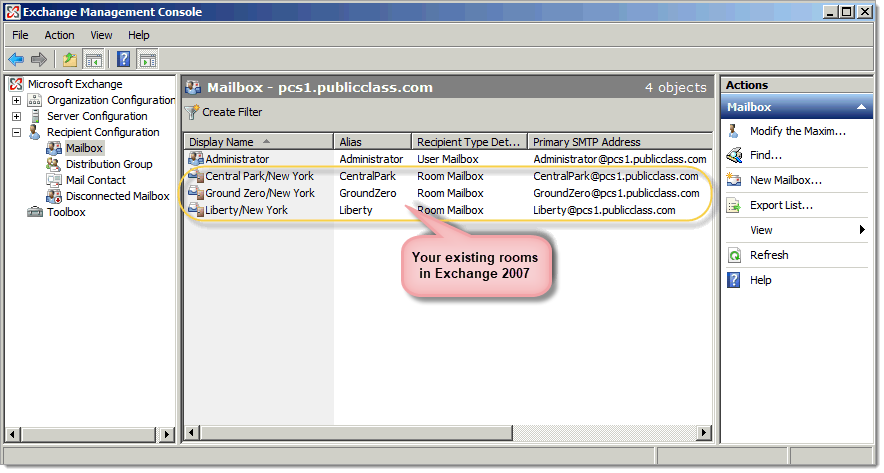Click the Toolbox briefcase icon
The height and width of the screenshot is (473, 884).
pyautogui.click(x=35, y=212)
